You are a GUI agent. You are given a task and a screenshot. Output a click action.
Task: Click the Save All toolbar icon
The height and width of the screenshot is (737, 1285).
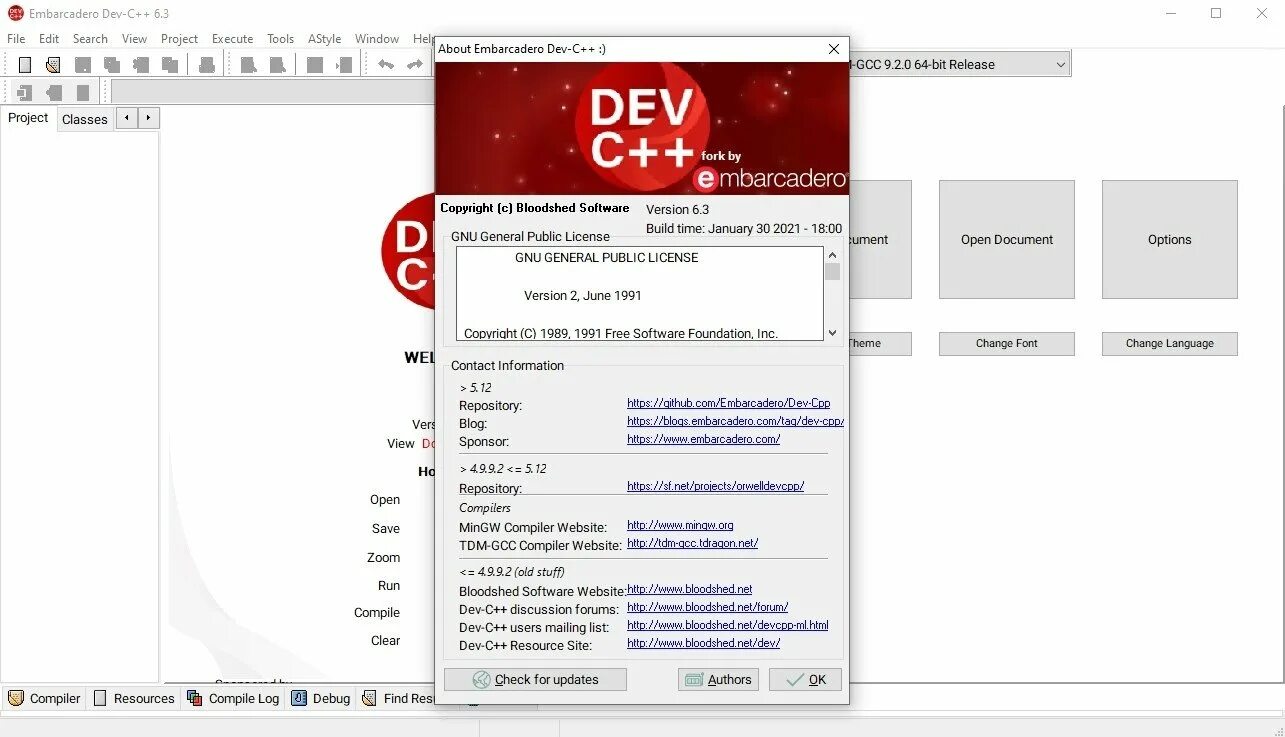pos(112,65)
